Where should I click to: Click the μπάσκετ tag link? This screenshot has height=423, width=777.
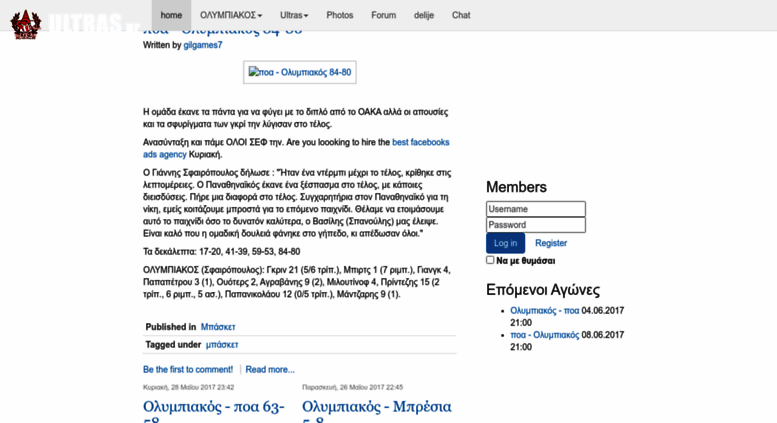(222, 345)
